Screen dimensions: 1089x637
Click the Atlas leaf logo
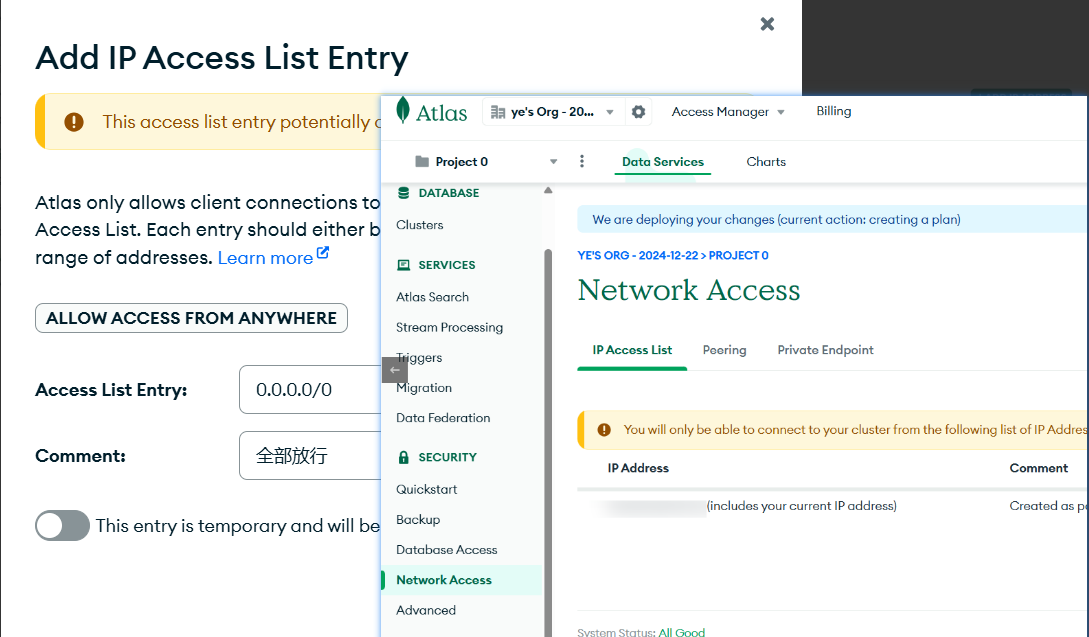point(403,111)
